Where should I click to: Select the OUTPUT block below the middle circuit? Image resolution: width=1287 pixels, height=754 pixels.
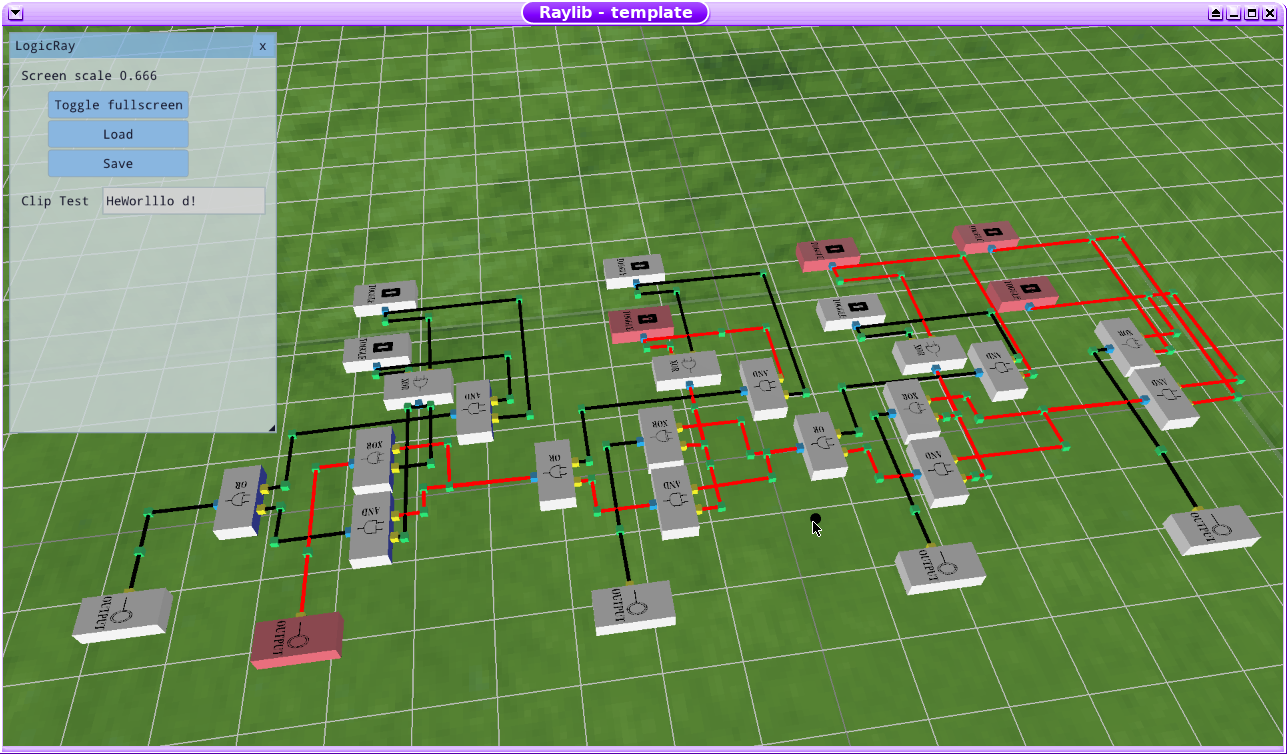[x=633, y=606]
